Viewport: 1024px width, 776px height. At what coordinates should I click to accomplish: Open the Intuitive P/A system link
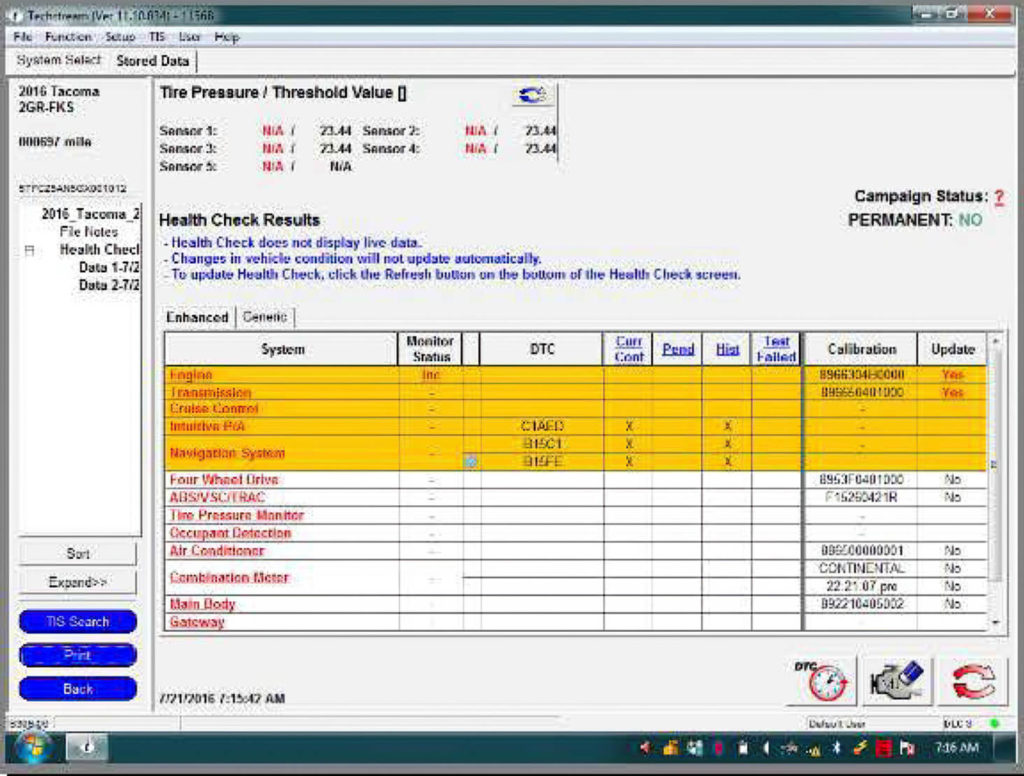click(x=207, y=427)
